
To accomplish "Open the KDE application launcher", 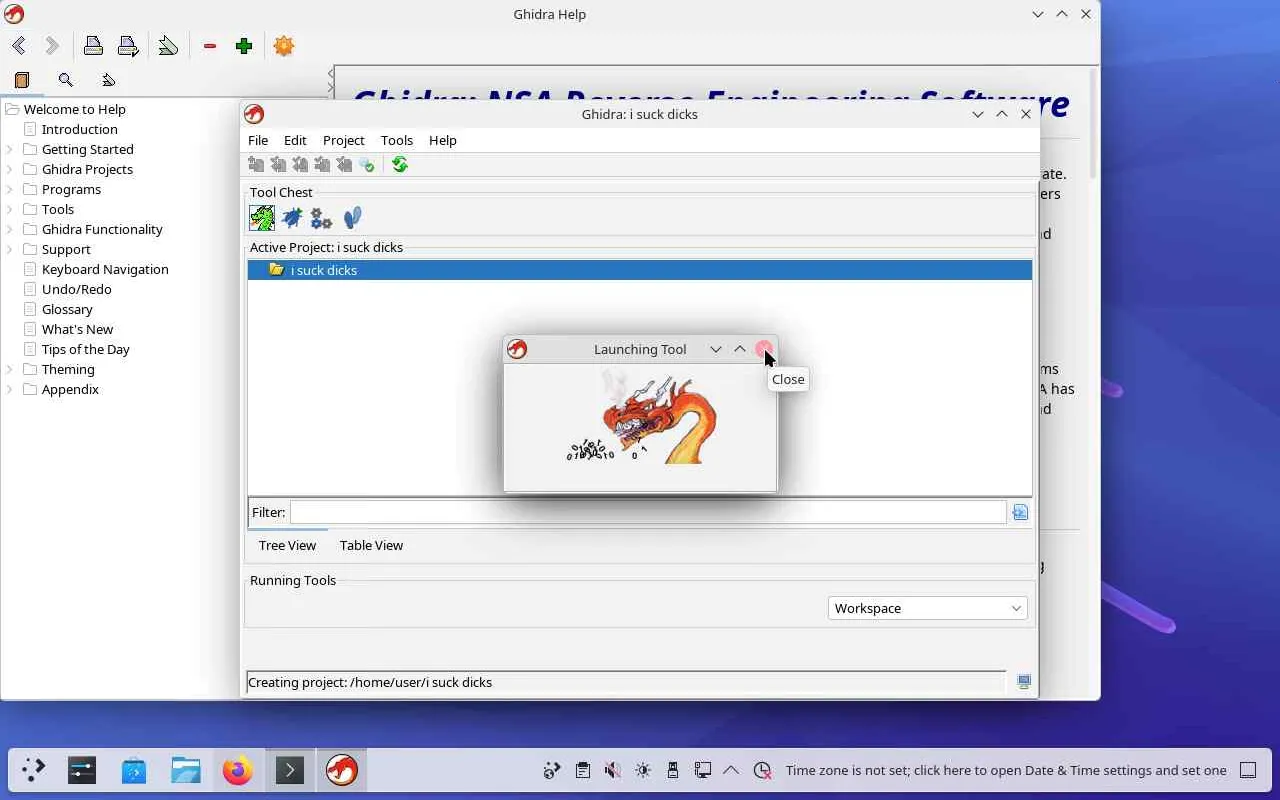I will click(33, 770).
